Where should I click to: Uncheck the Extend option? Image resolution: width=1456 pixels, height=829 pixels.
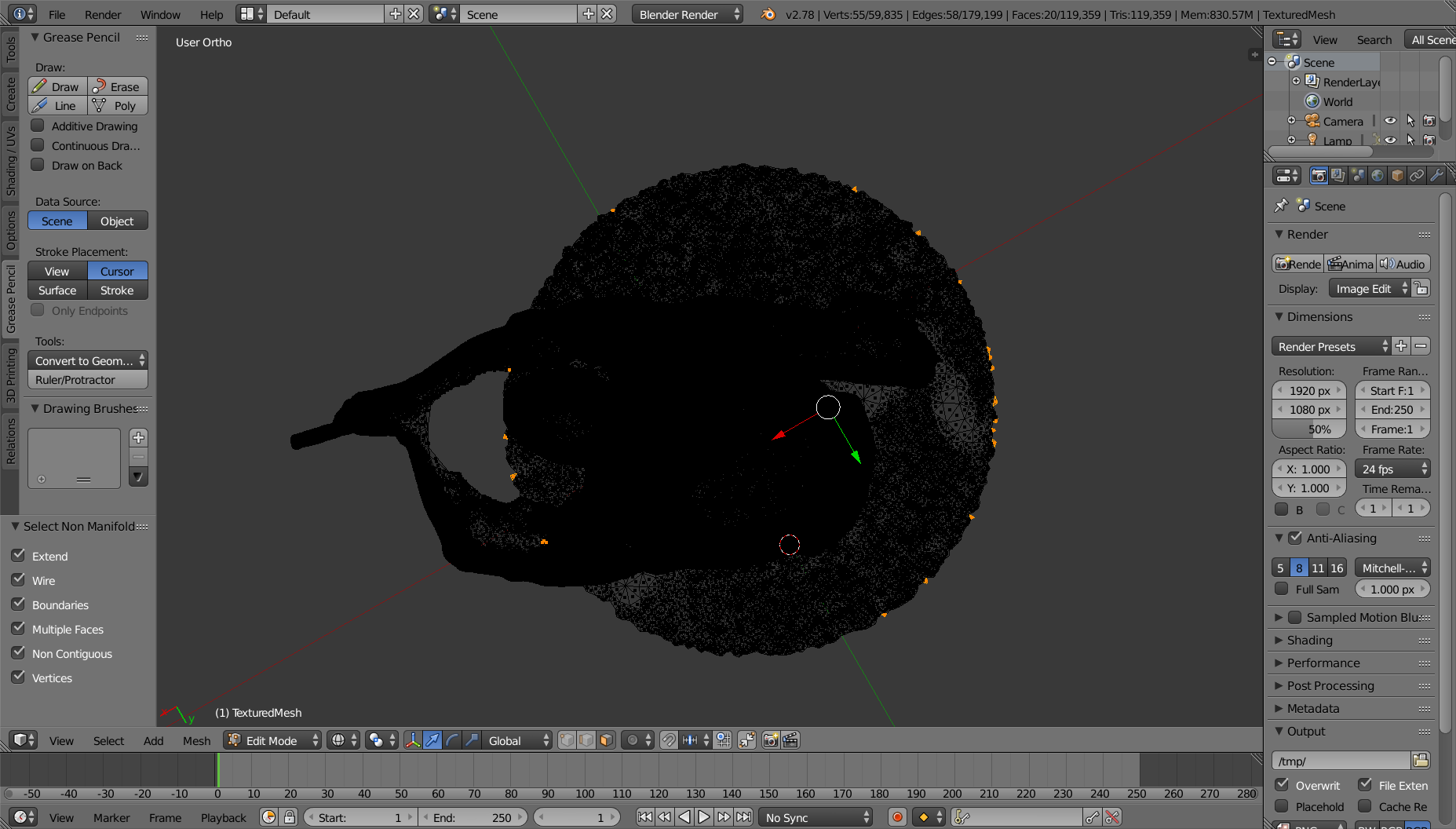(x=19, y=556)
